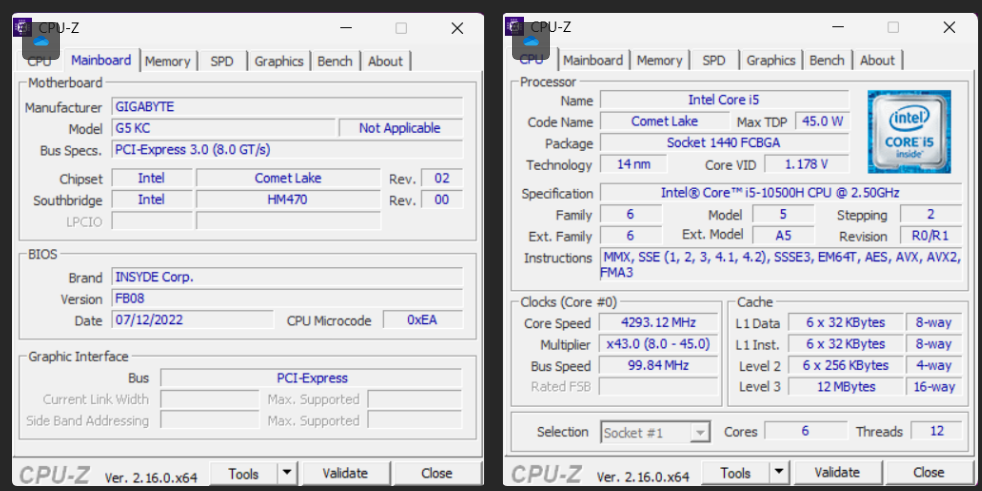Minimize the right CPU-Z window
Image resolution: width=982 pixels, height=491 pixels.
click(x=838, y=28)
